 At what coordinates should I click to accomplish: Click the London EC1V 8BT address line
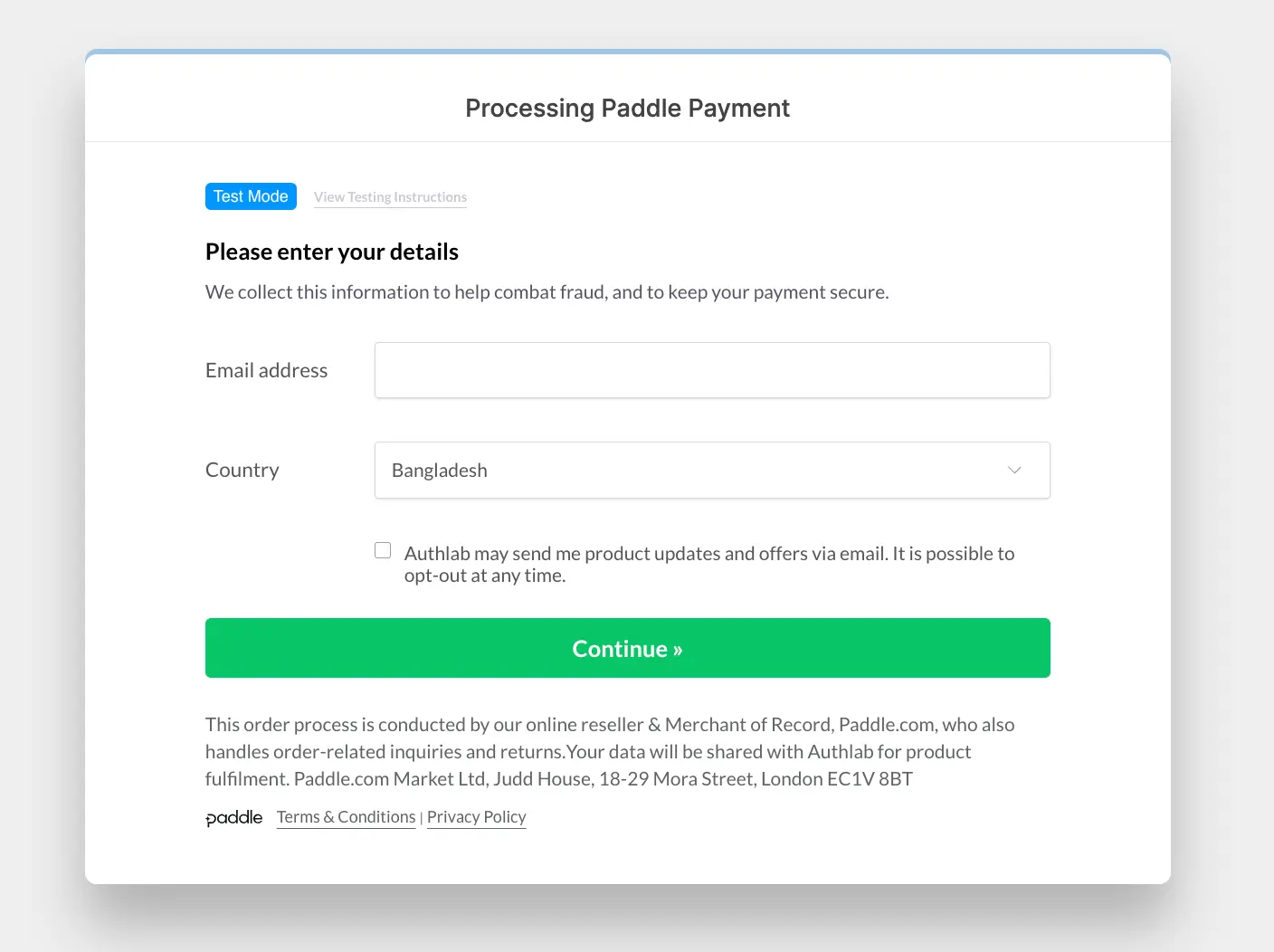(837, 779)
